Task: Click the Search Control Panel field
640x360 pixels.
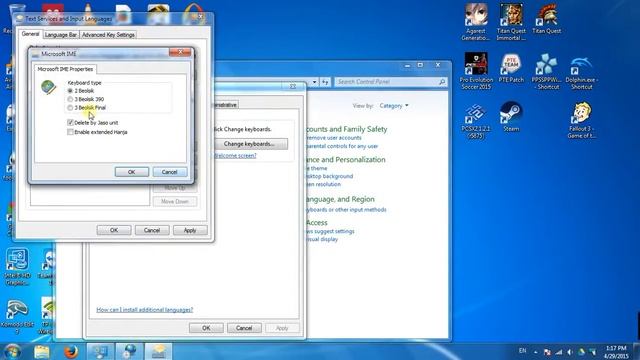Action: point(390,82)
